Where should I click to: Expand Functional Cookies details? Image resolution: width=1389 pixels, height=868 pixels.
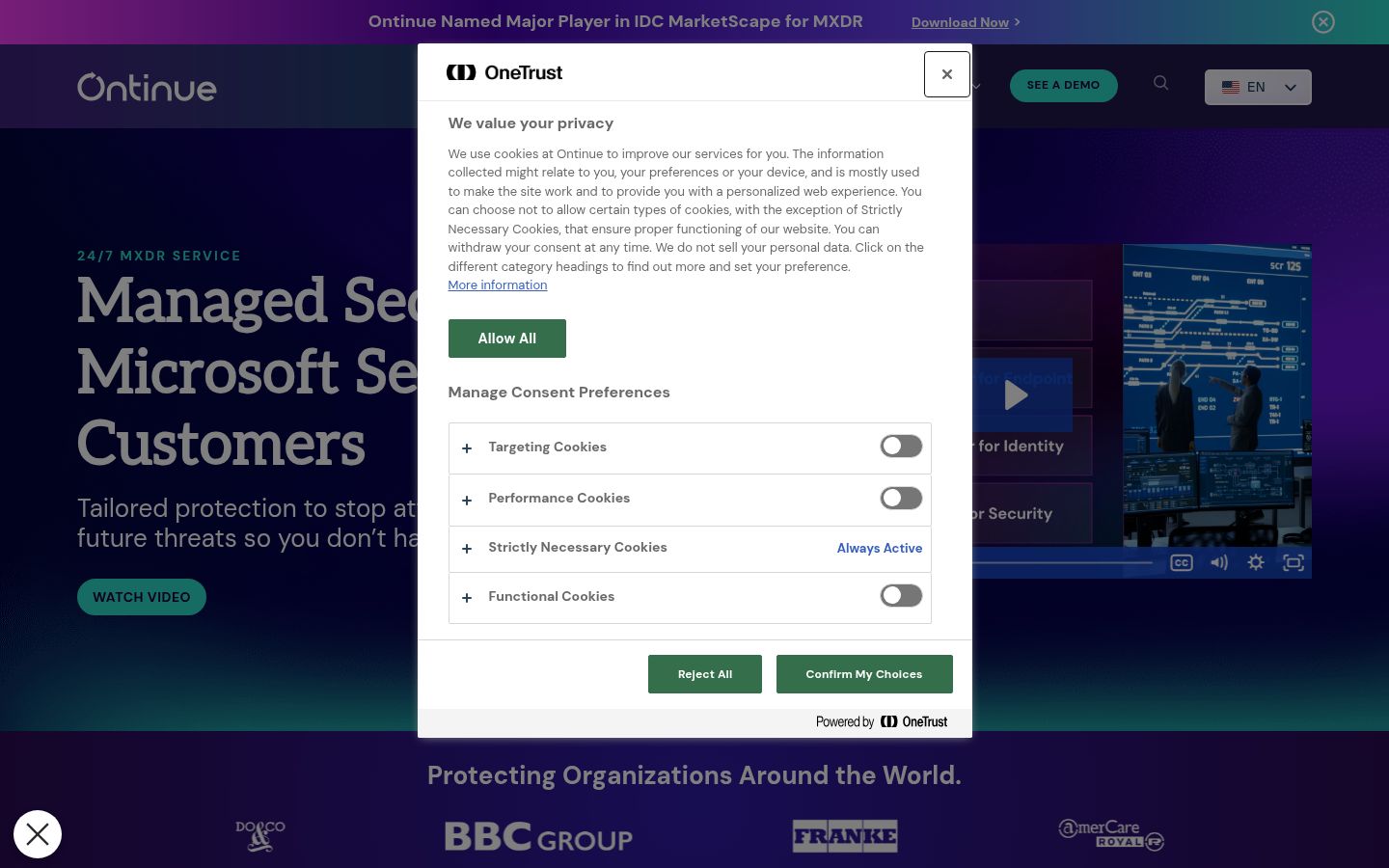pos(467,598)
